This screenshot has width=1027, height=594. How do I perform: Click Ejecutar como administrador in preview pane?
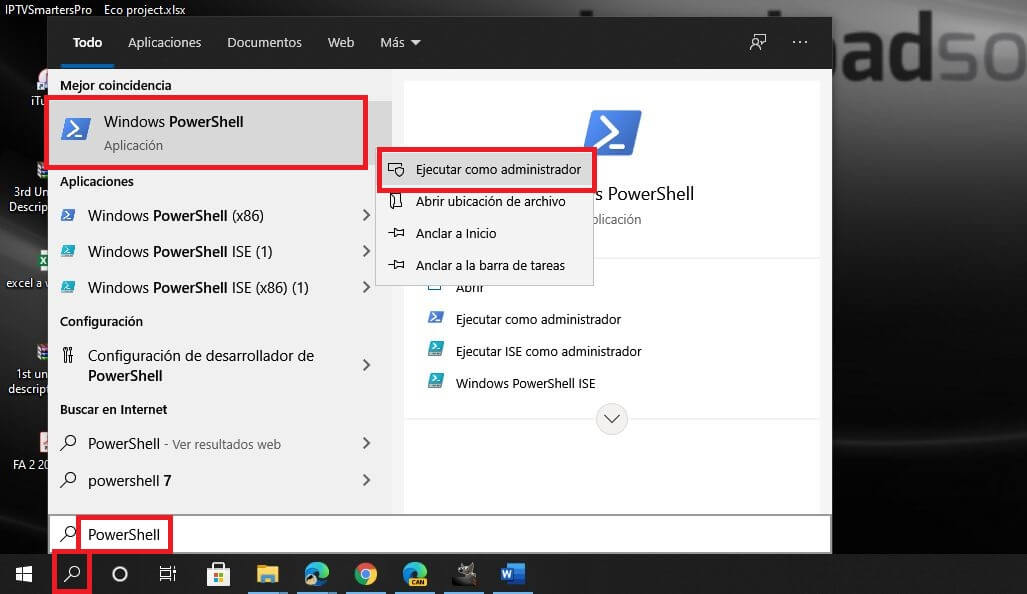click(x=538, y=320)
